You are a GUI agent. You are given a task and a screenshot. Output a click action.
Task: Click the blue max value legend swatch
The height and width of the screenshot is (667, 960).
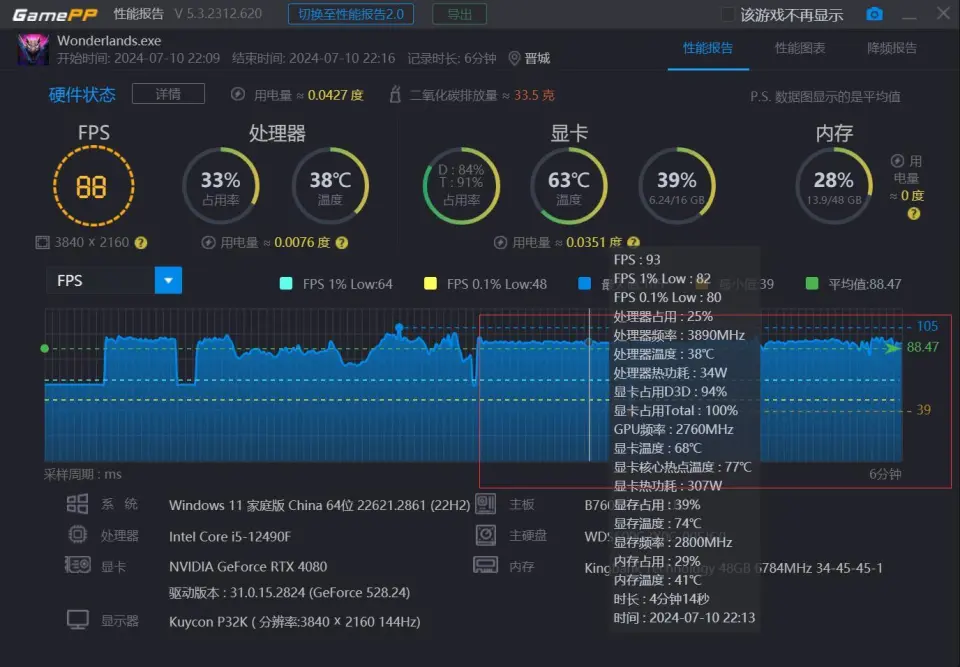(585, 284)
